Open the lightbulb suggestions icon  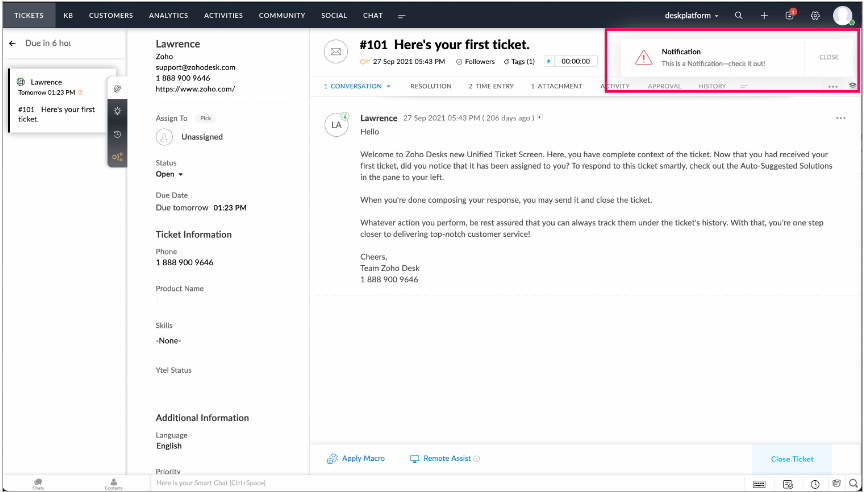(117, 111)
